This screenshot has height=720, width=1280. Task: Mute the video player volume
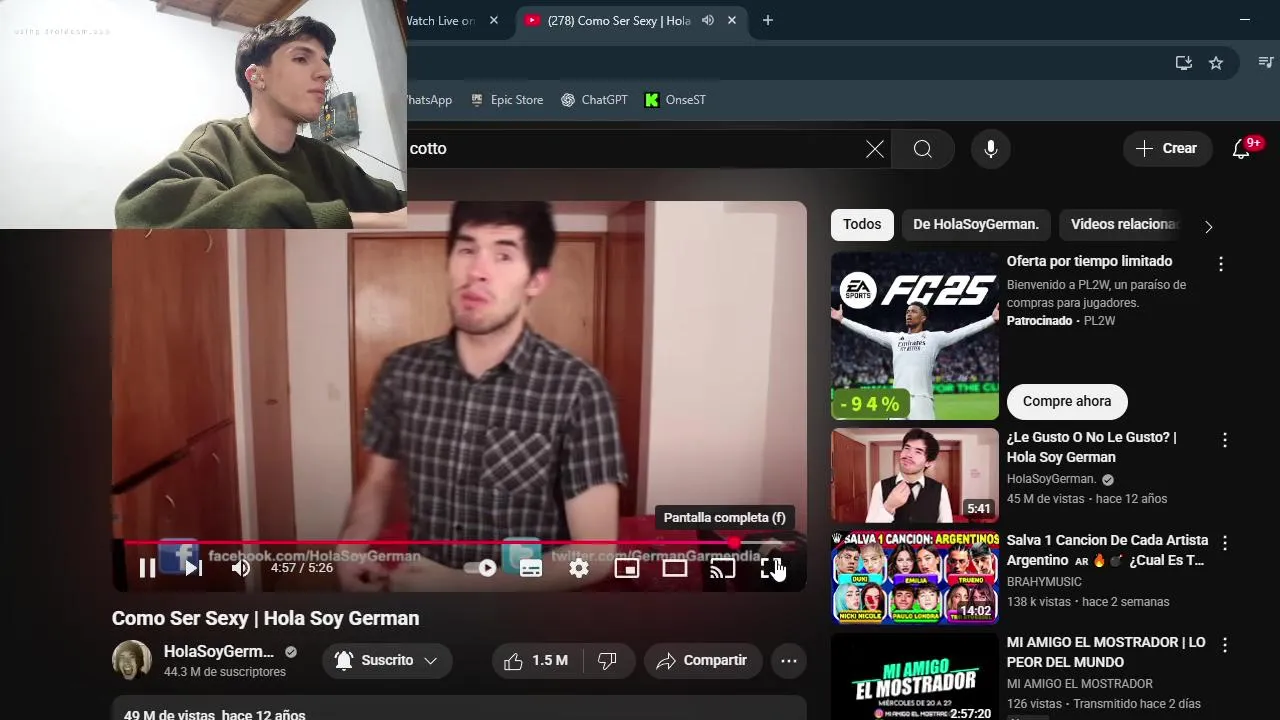[241, 568]
